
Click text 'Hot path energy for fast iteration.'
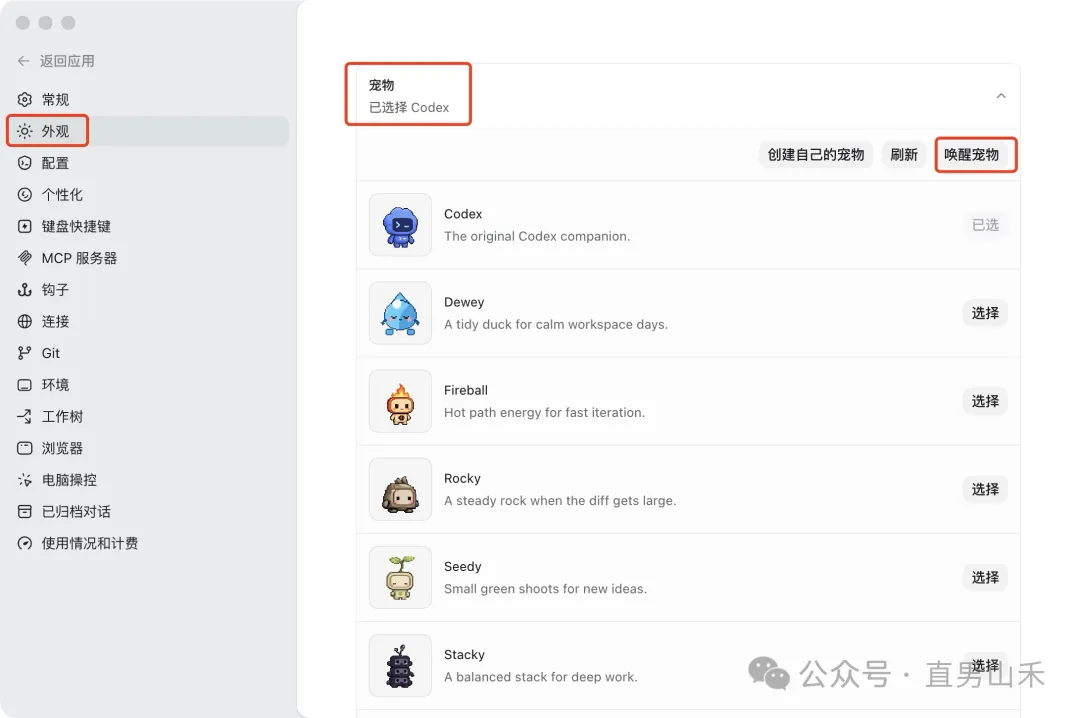tap(544, 413)
